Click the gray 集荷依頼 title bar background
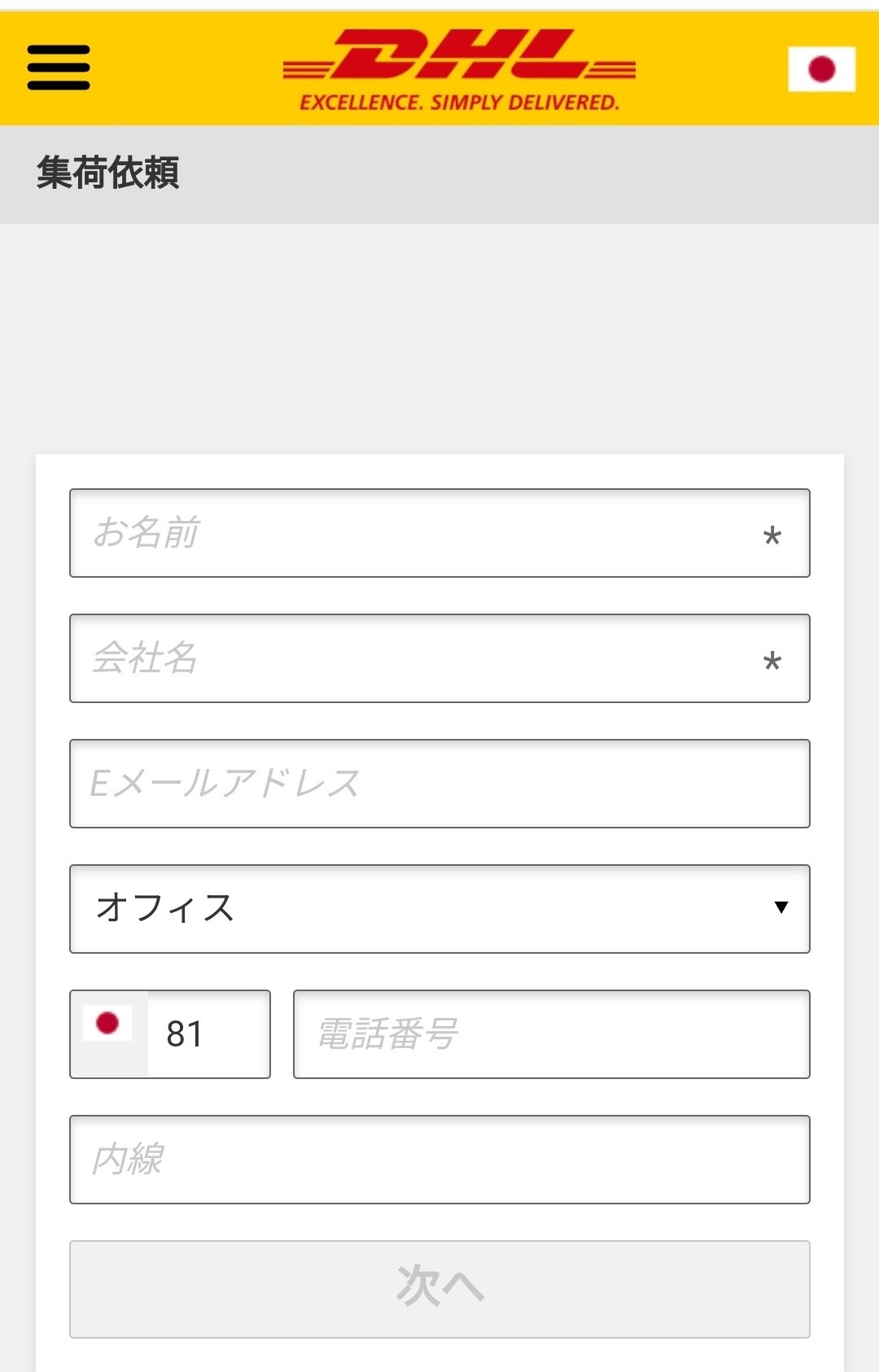The image size is (879, 1372). (x=529, y=174)
